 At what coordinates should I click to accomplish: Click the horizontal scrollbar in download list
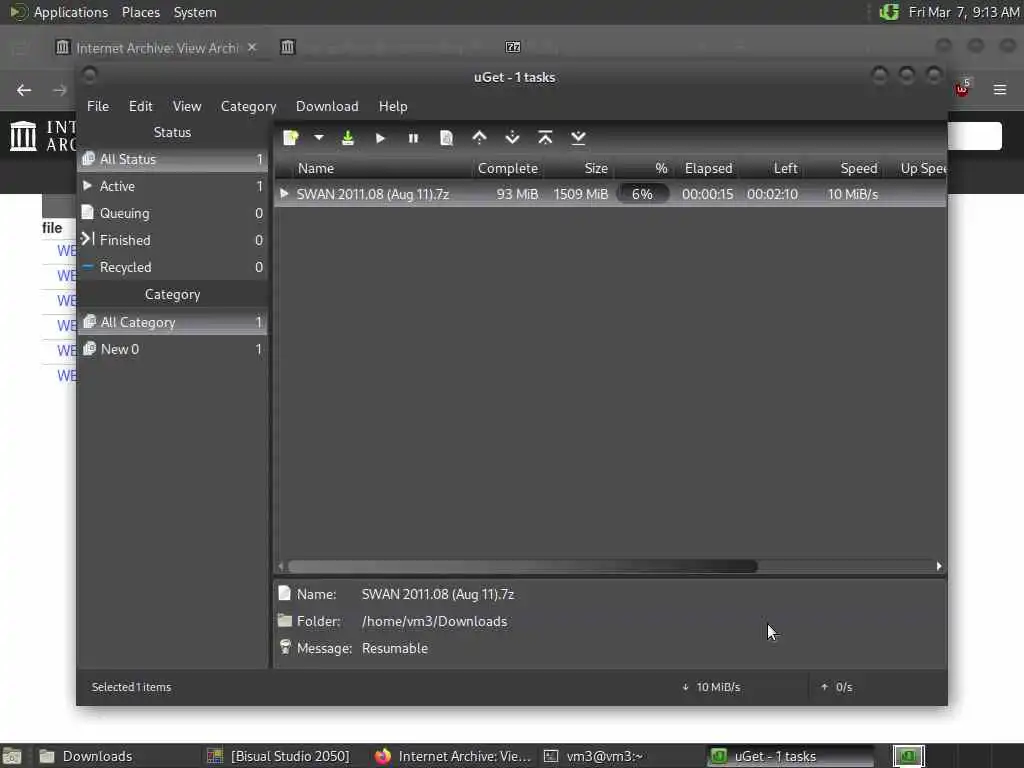(522, 566)
